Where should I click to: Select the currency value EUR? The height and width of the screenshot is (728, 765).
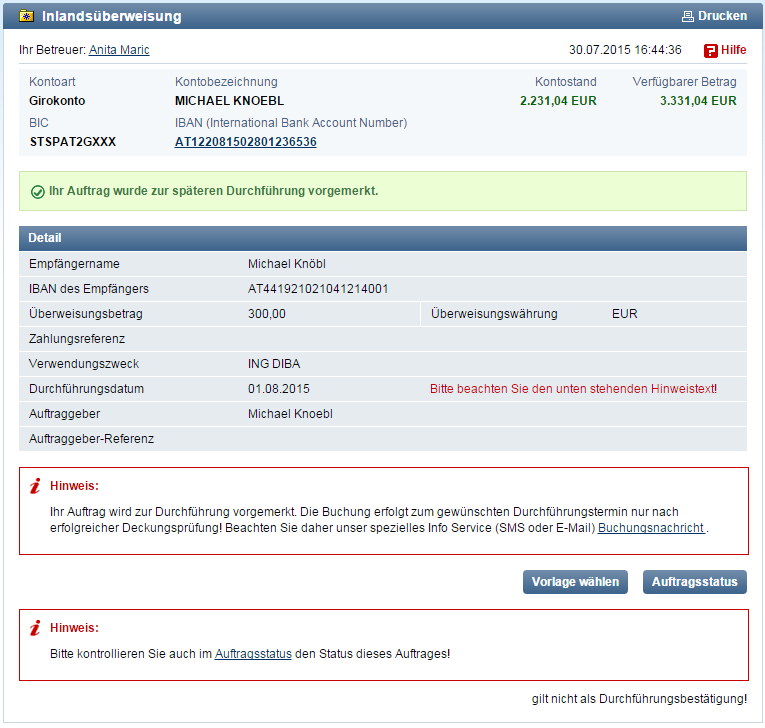tap(624, 314)
